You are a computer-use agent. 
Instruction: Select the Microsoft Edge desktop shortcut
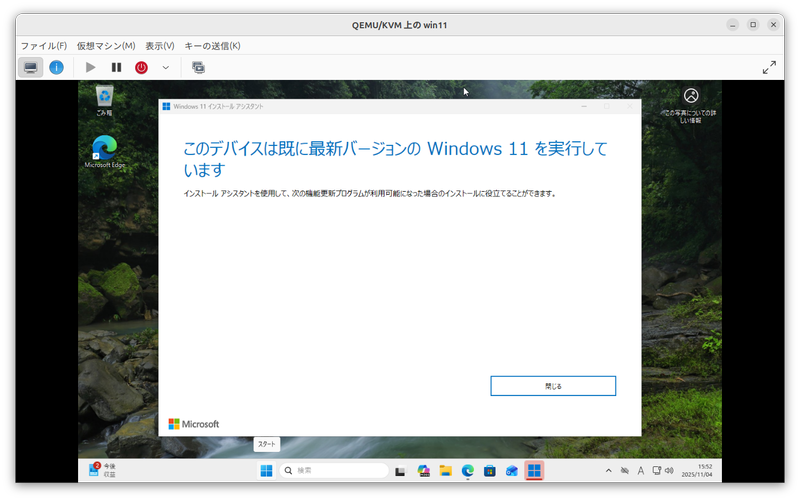105,152
